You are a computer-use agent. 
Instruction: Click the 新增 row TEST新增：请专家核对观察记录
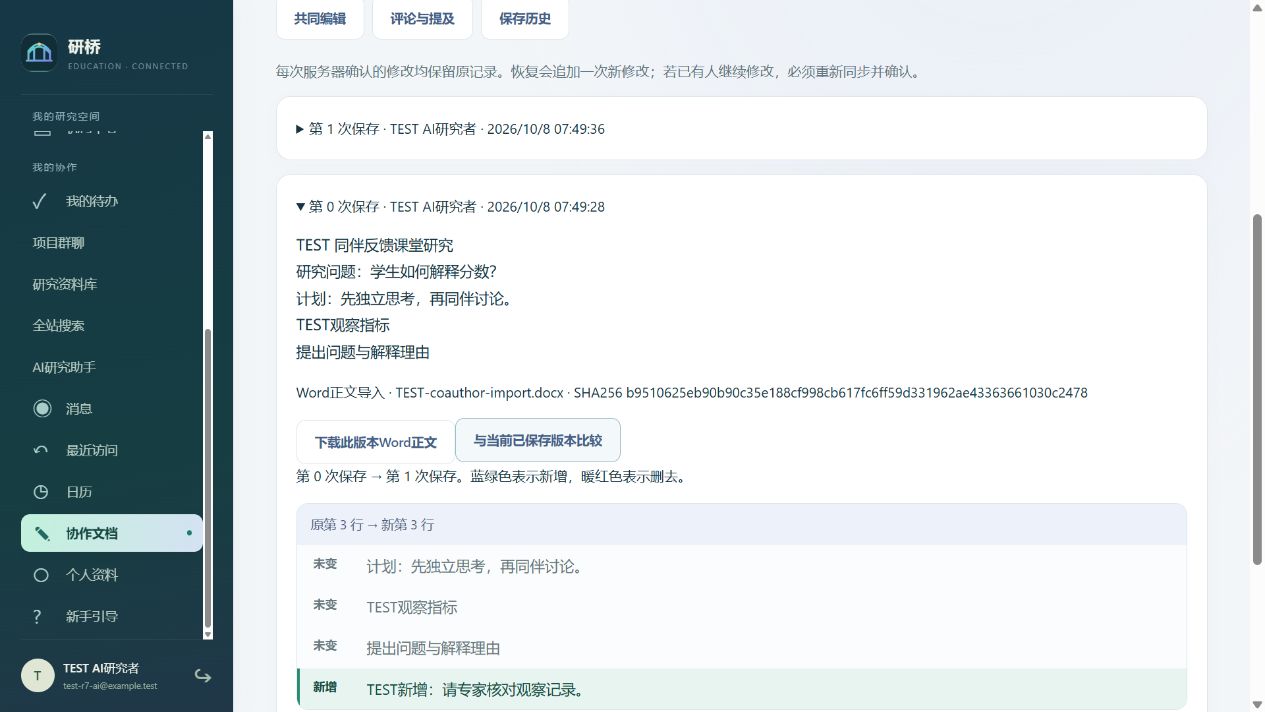(741, 689)
